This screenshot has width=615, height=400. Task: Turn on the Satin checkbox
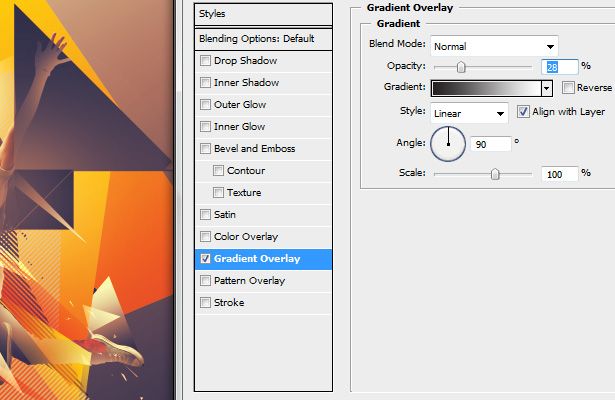click(x=205, y=214)
